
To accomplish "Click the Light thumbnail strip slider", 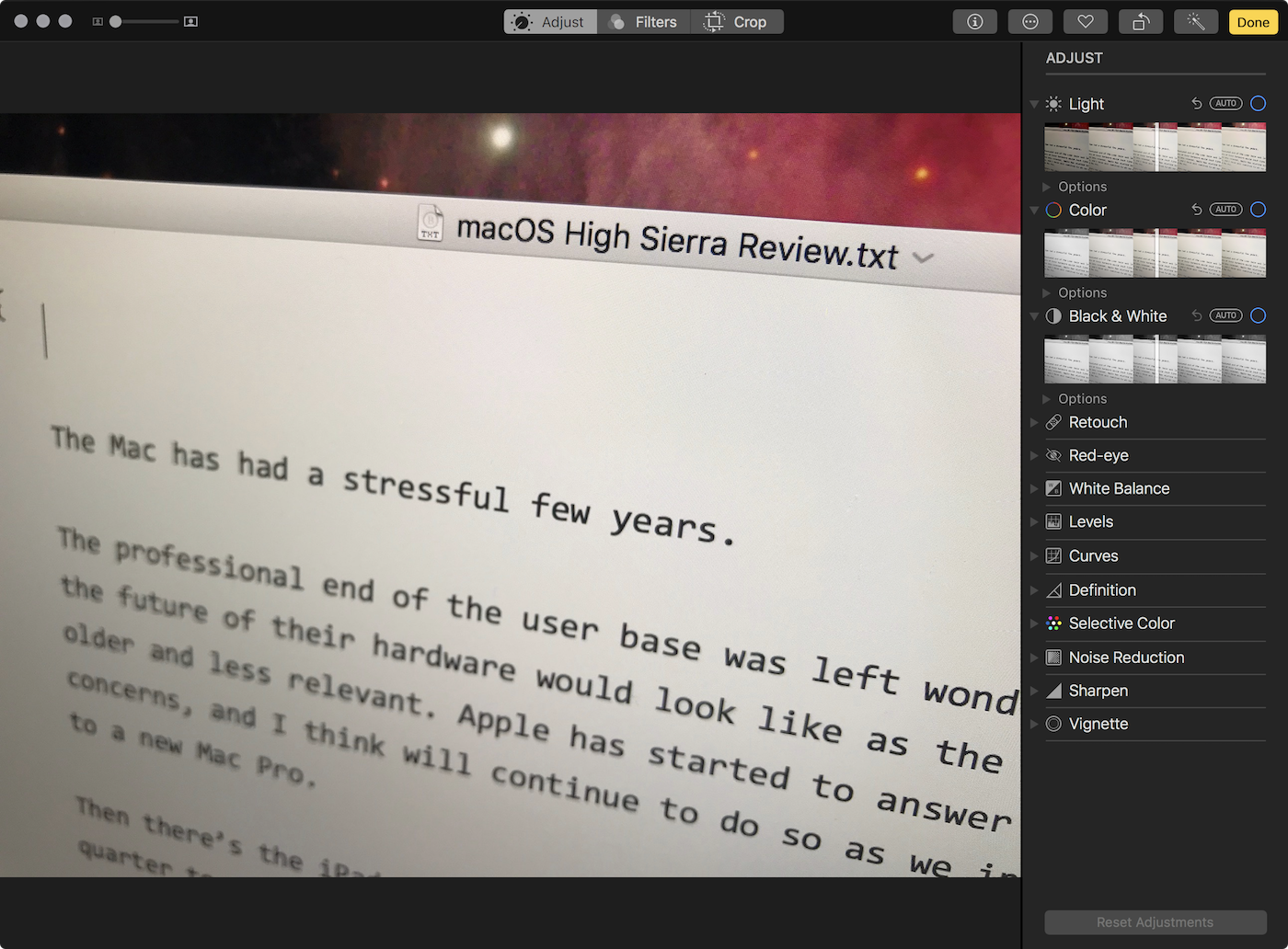I will (x=1156, y=147).
